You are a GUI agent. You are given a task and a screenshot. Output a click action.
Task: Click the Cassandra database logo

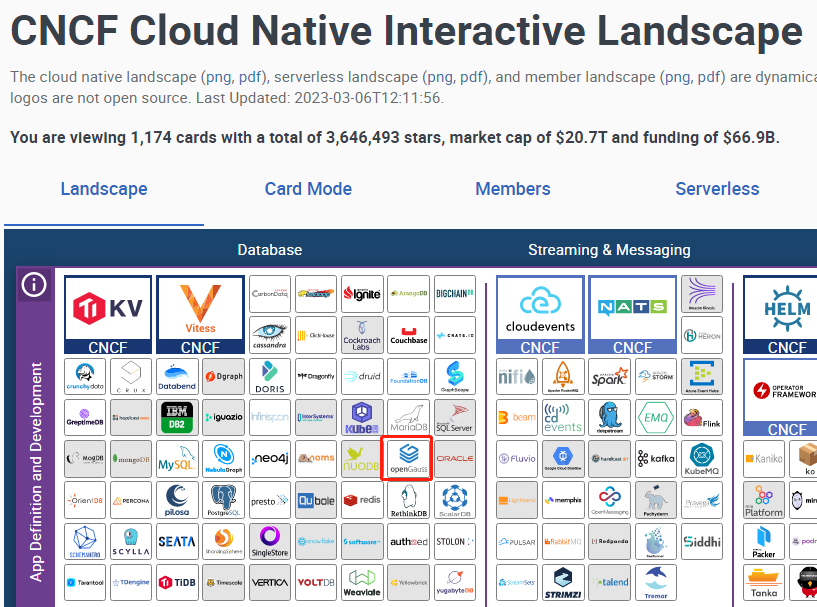(270, 335)
